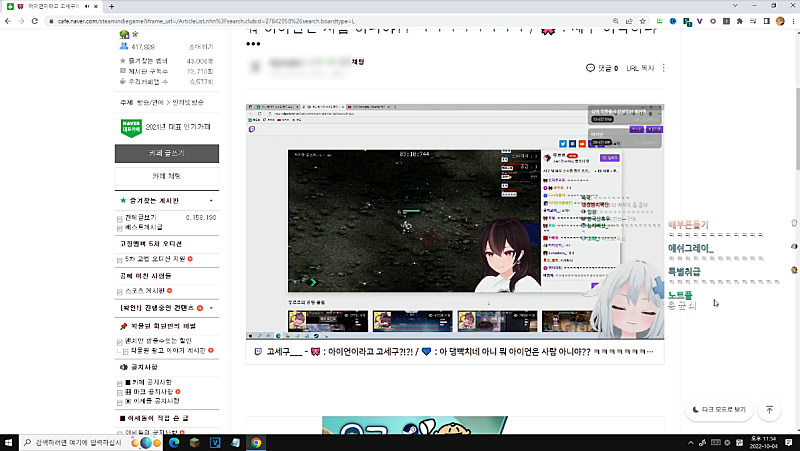
Task: Open the Extensions puzzle piece menu
Action: [x=740, y=21]
